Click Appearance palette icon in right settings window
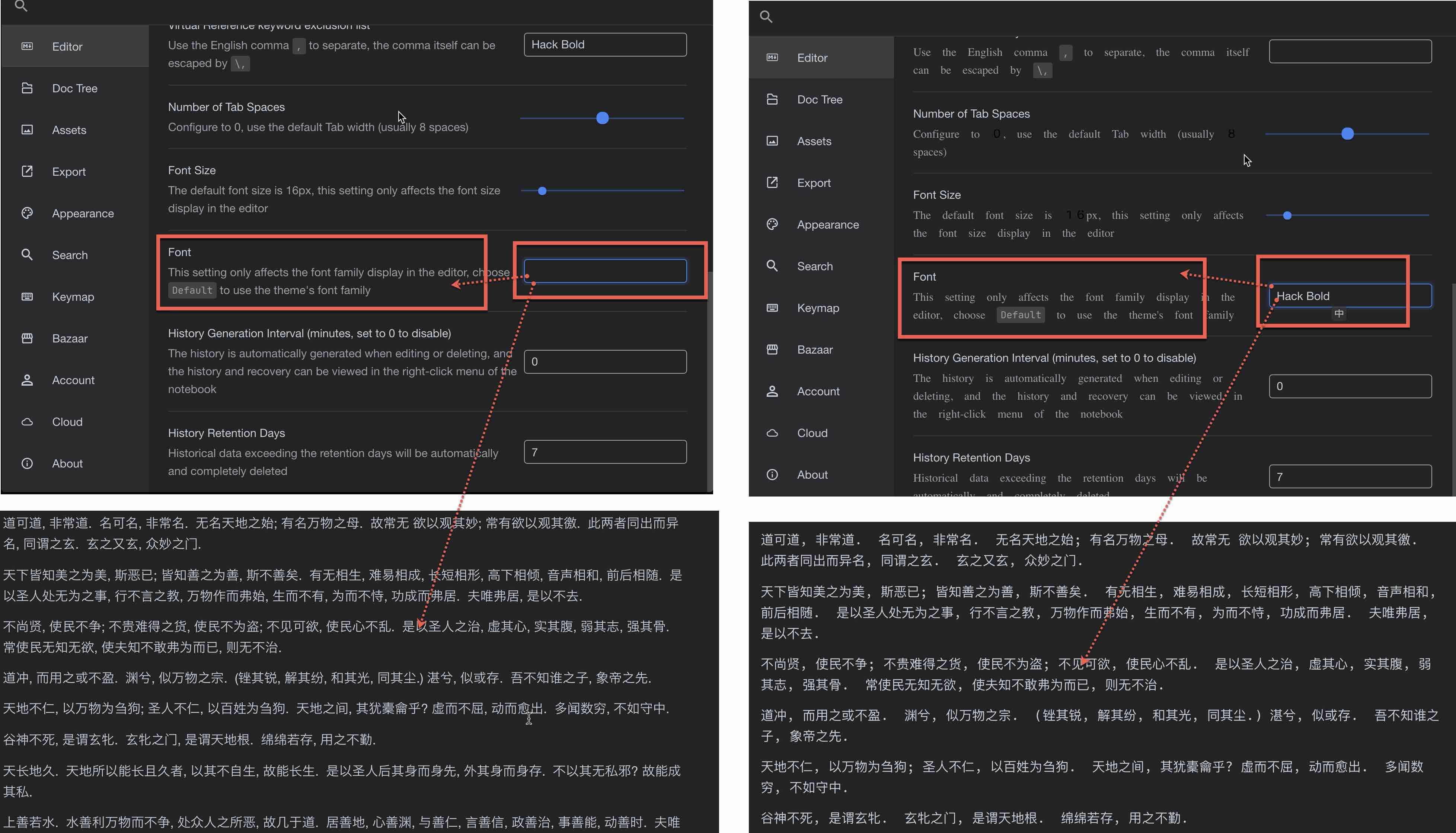This screenshot has height=833, width=1456. coord(772,224)
